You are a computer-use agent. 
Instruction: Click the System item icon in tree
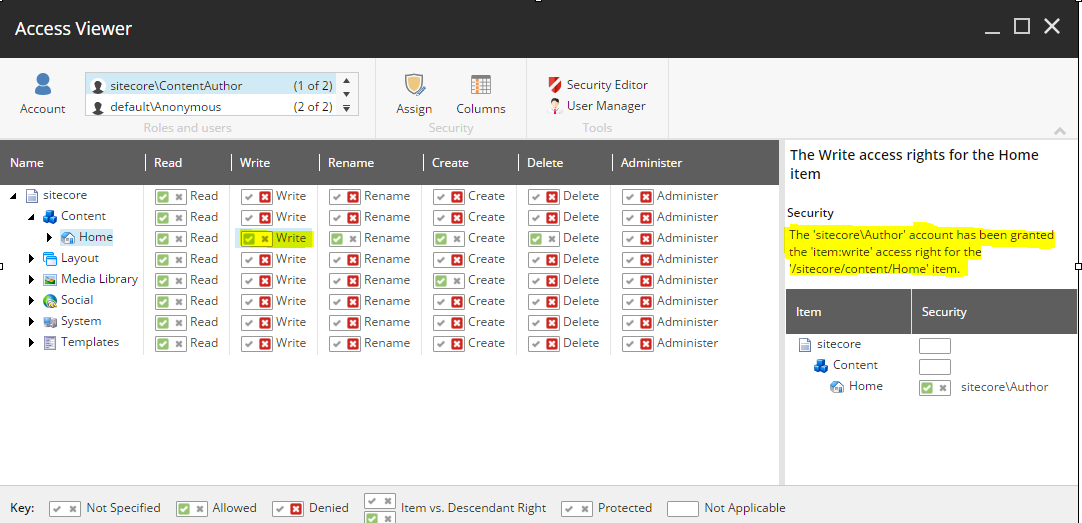click(x=50, y=322)
